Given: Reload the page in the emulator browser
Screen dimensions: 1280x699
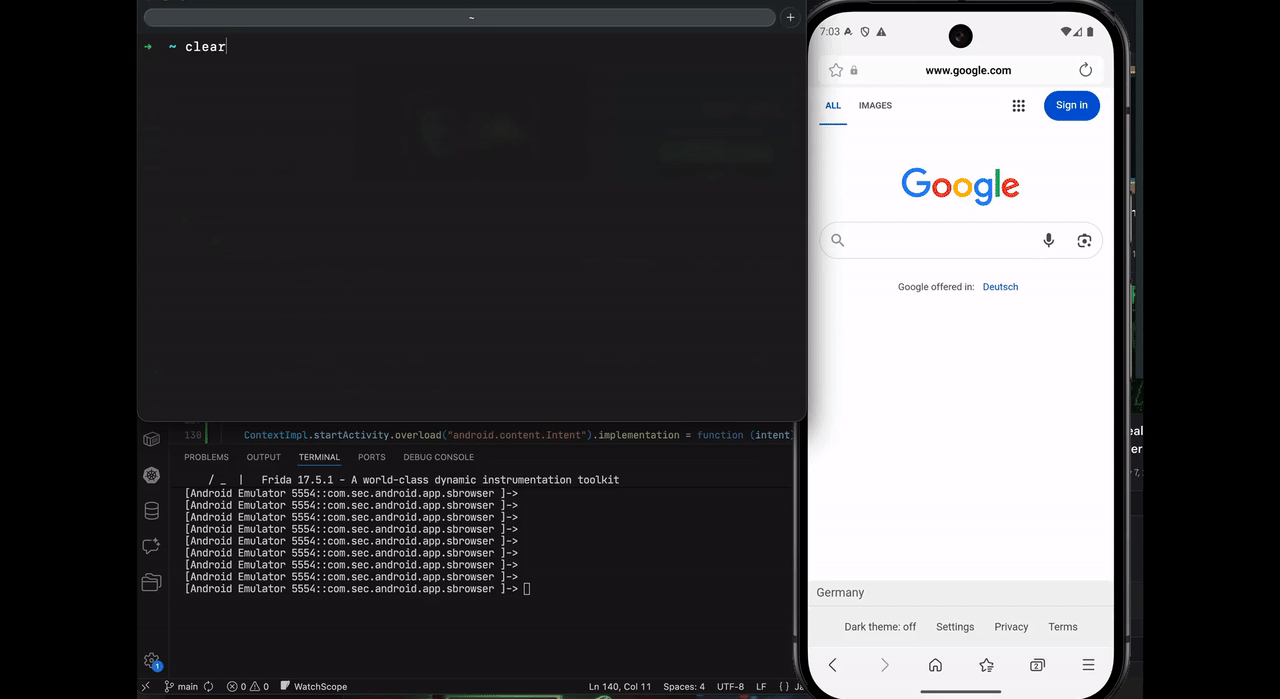Looking at the screenshot, I should (x=1085, y=70).
